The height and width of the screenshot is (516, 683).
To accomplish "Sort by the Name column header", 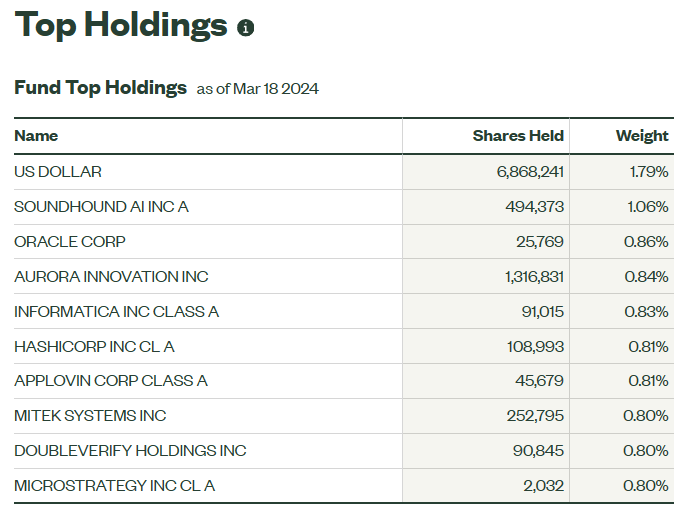I will [x=36, y=136].
